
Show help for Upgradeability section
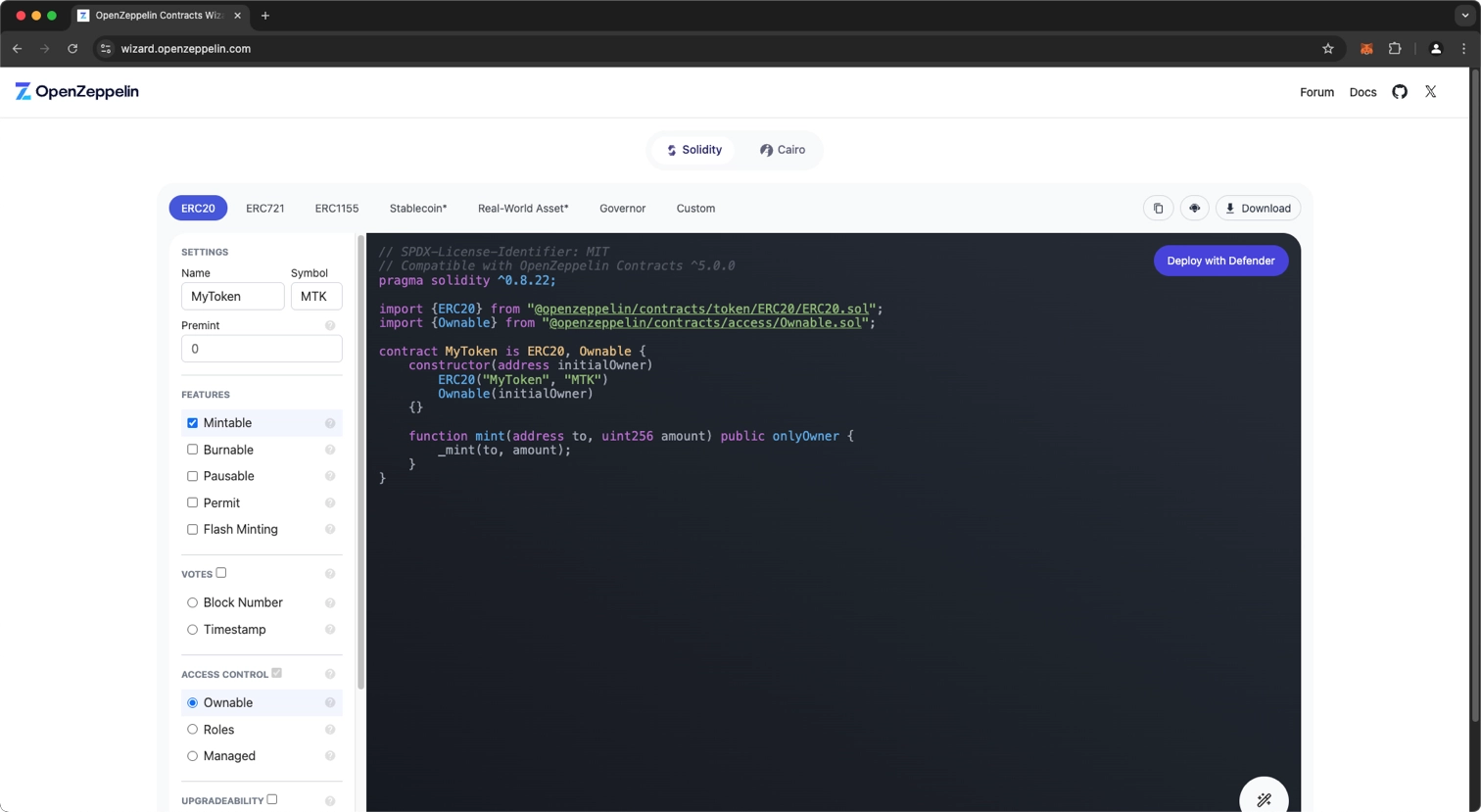tap(330, 801)
